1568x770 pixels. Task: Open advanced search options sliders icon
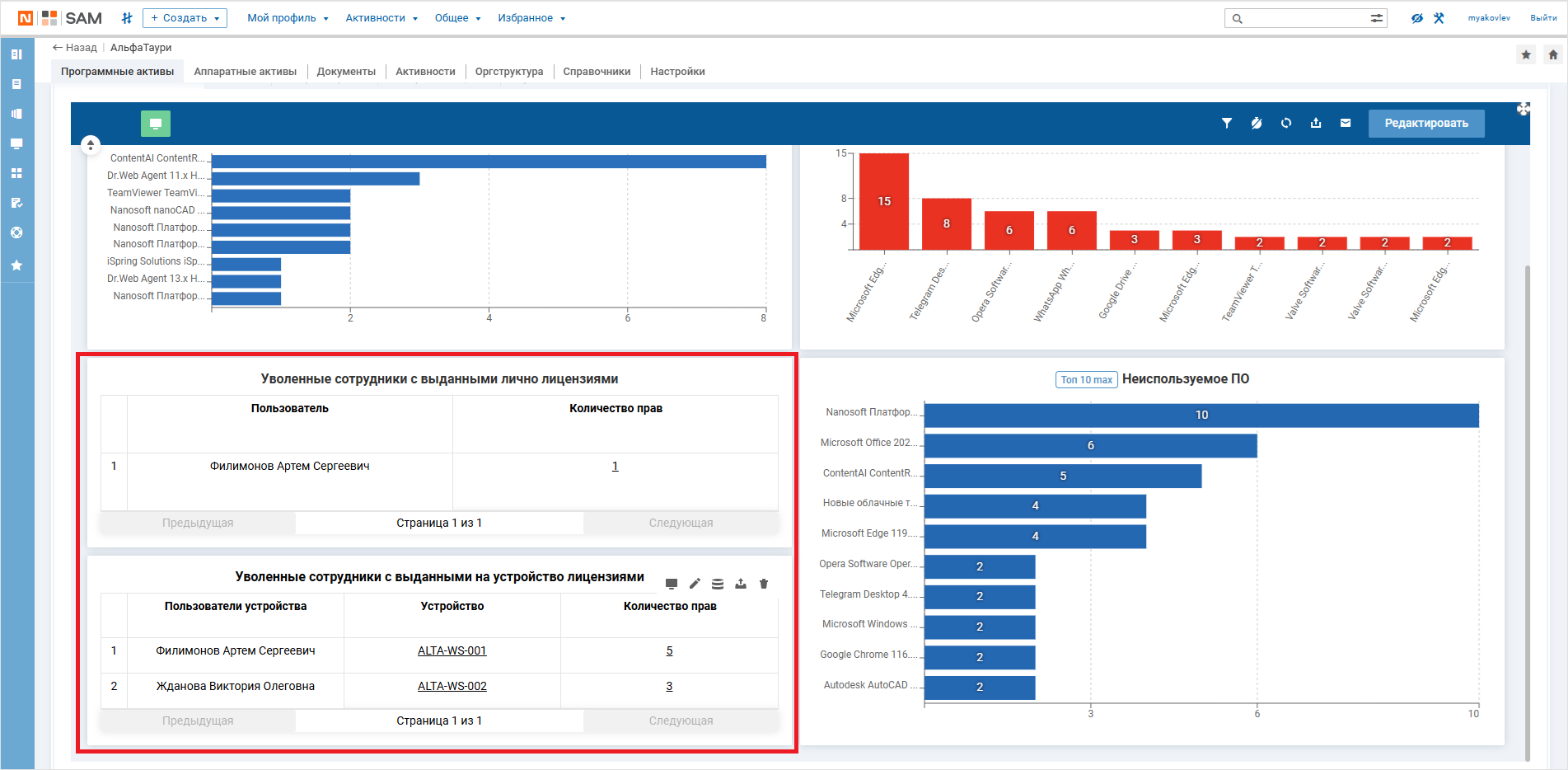point(1377,18)
